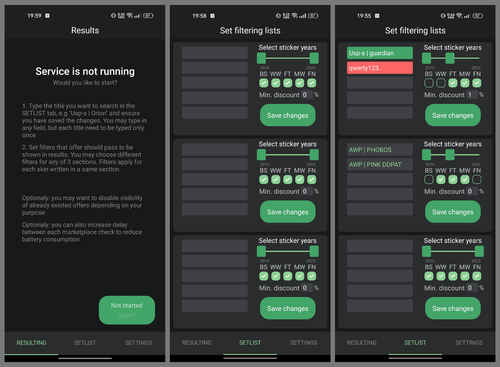Uncheck MW in the Usp-s | guardian section
500x367 pixels.
pos(465,83)
